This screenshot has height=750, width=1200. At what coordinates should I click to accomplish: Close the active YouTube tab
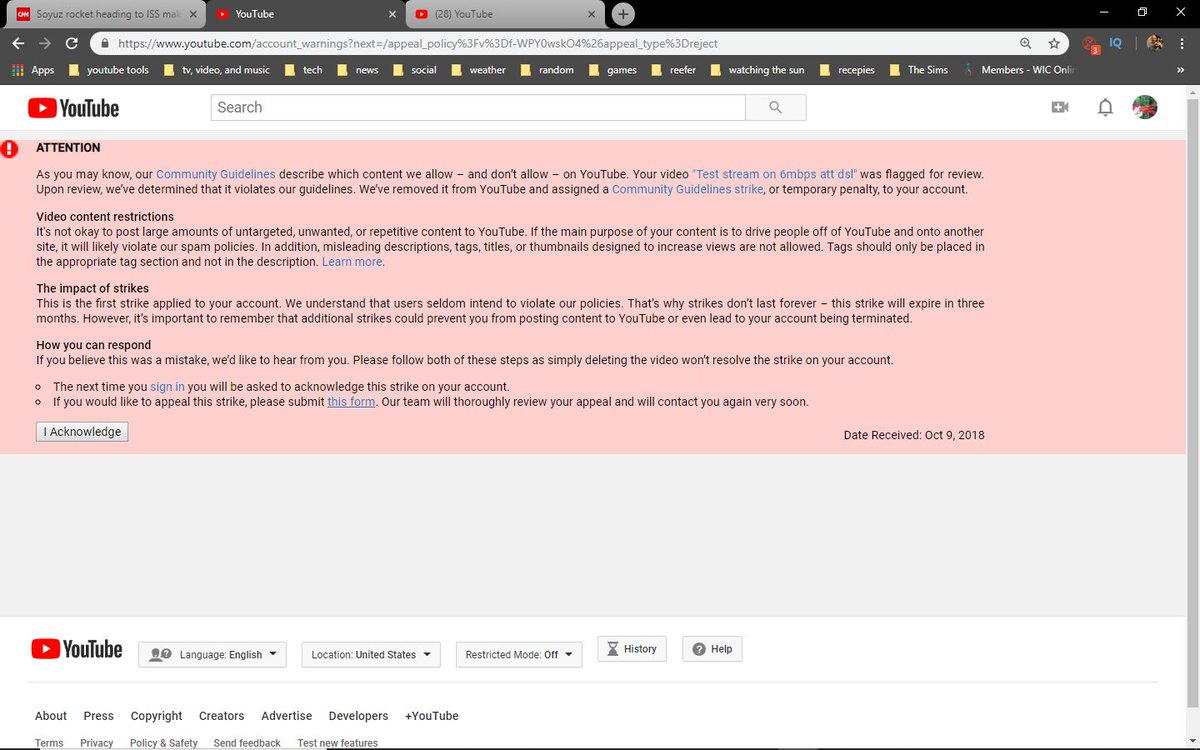point(392,14)
